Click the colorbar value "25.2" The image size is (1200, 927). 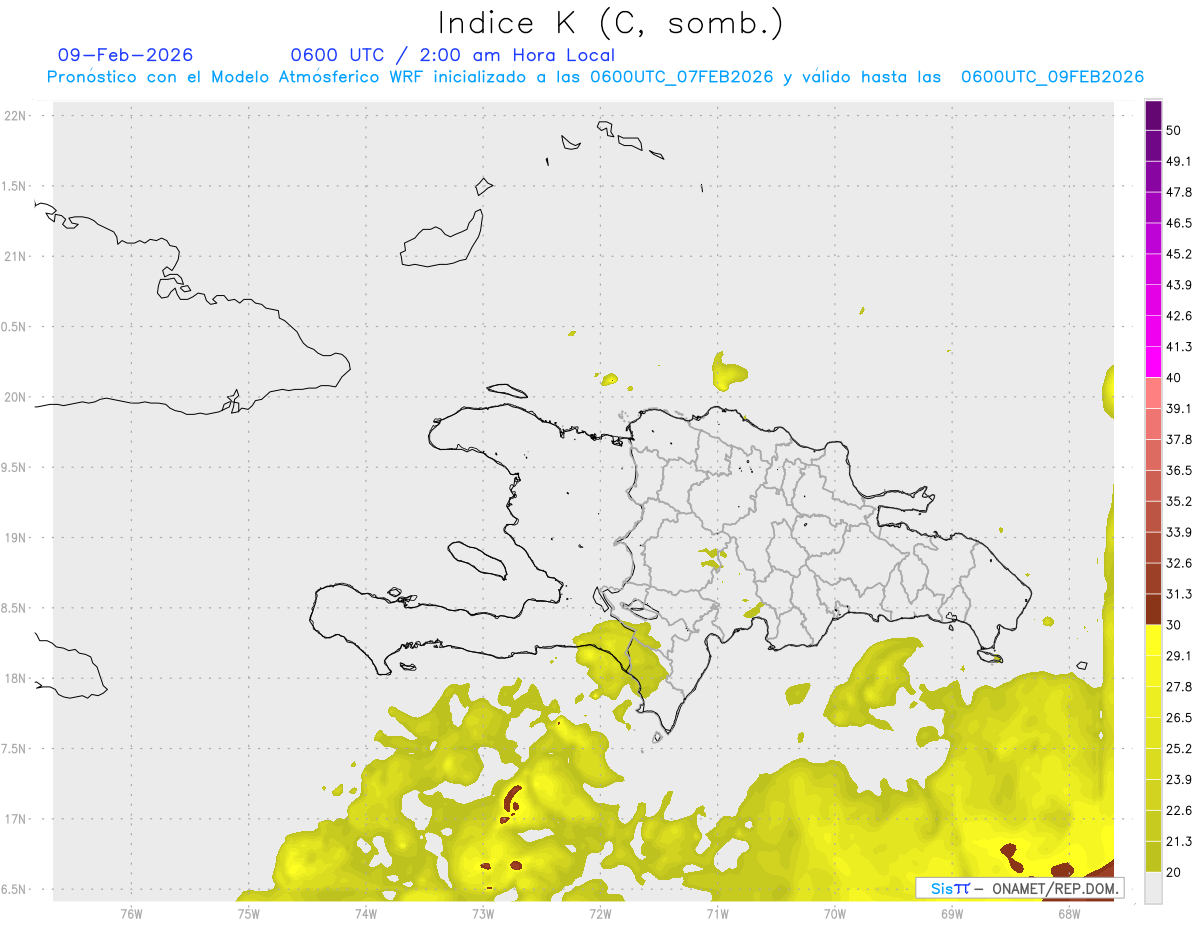(x=1179, y=749)
